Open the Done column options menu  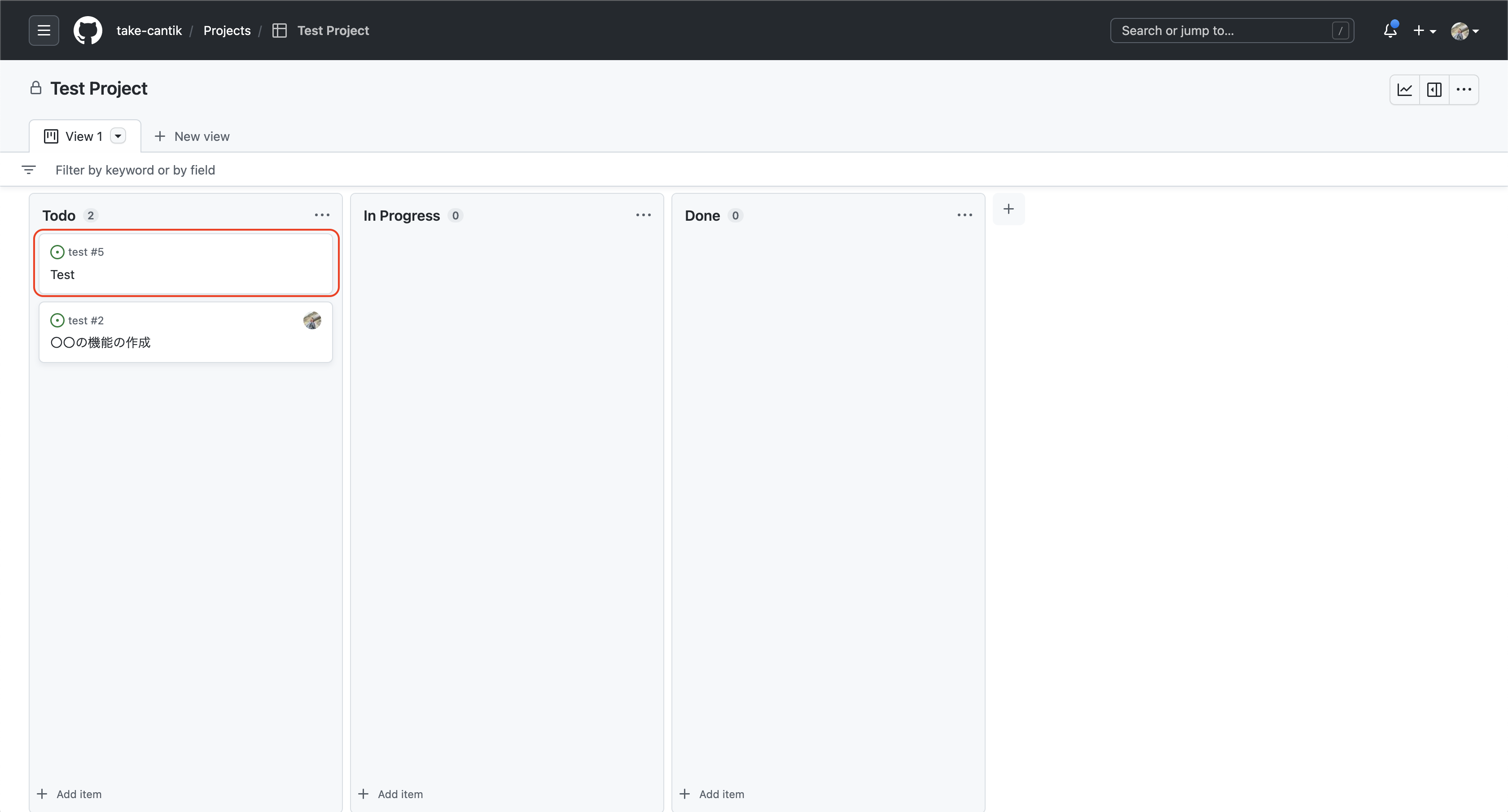tap(965, 215)
